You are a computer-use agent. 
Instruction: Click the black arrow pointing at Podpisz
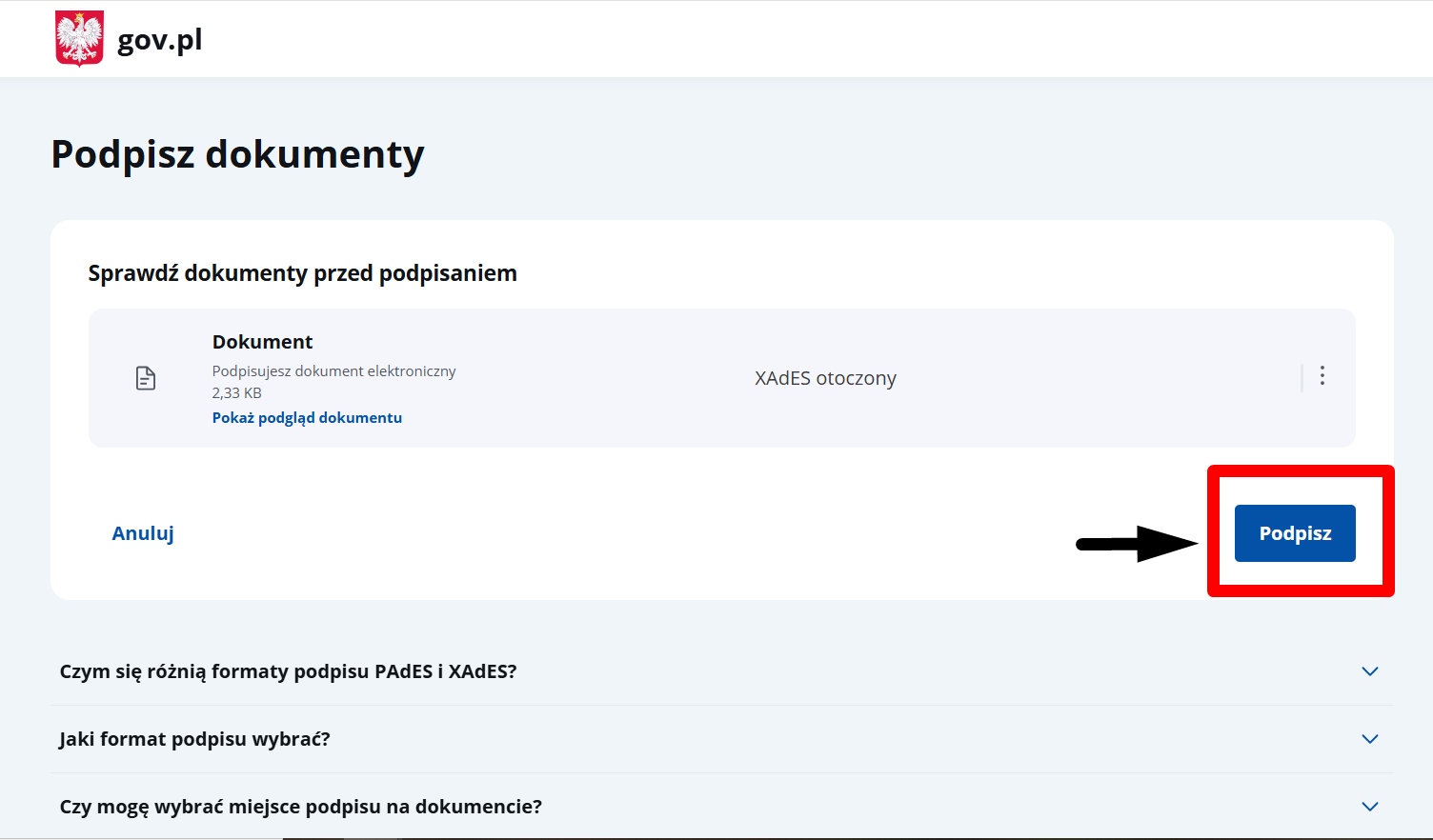1136,544
